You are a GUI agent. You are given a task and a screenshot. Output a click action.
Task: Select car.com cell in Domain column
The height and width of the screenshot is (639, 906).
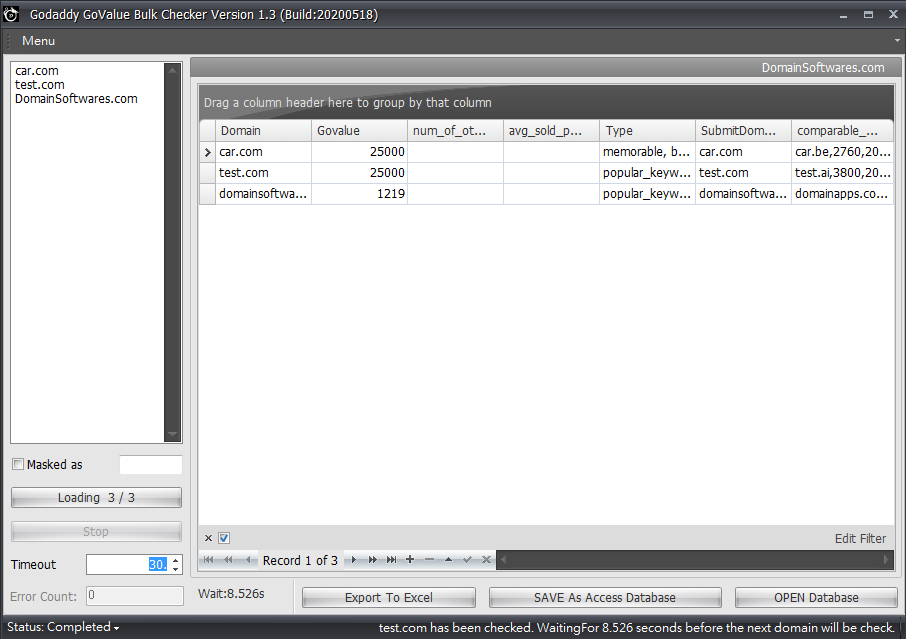pos(263,152)
